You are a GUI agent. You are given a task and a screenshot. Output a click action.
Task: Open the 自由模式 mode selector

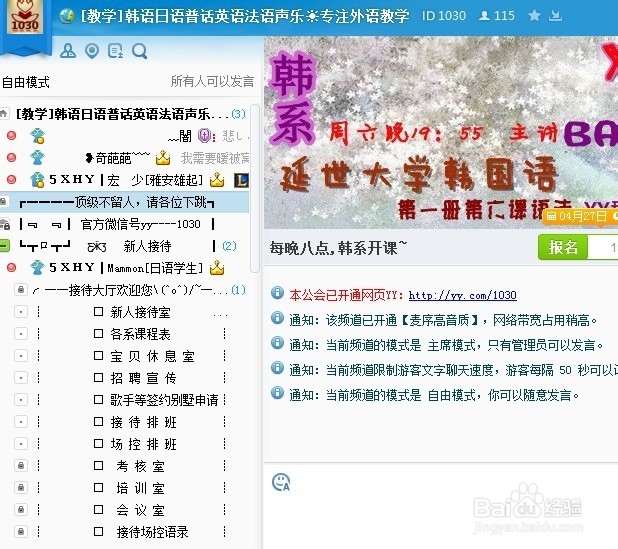pos(26,82)
